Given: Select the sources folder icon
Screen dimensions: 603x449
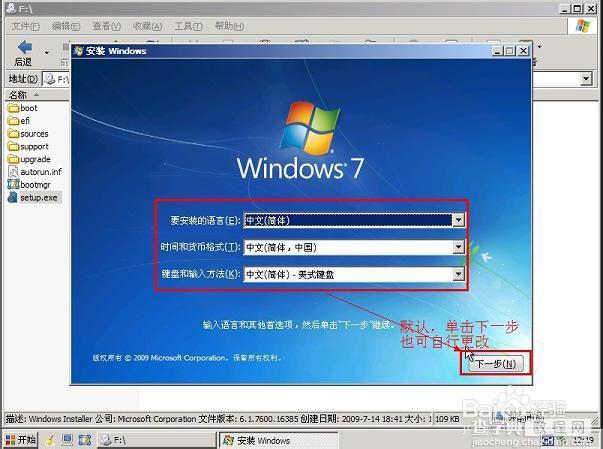Looking at the screenshot, I should pos(13,134).
